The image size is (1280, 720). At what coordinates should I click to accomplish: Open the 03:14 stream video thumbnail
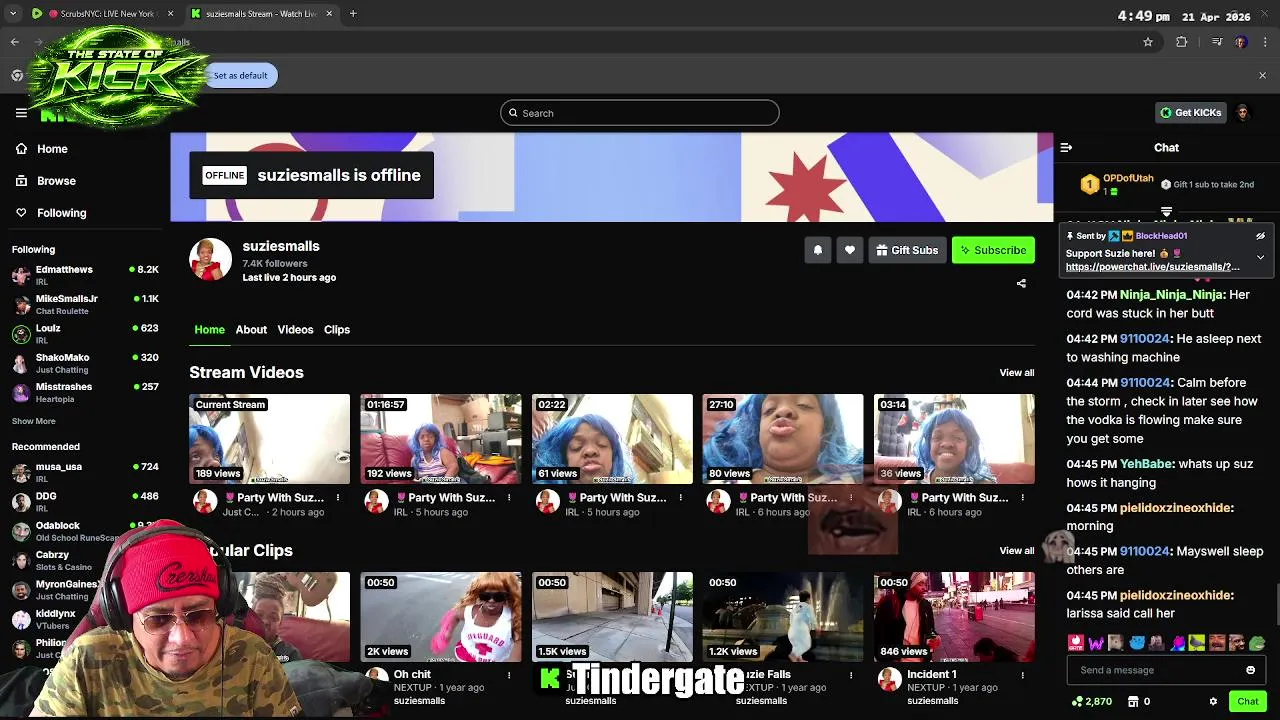(954, 439)
